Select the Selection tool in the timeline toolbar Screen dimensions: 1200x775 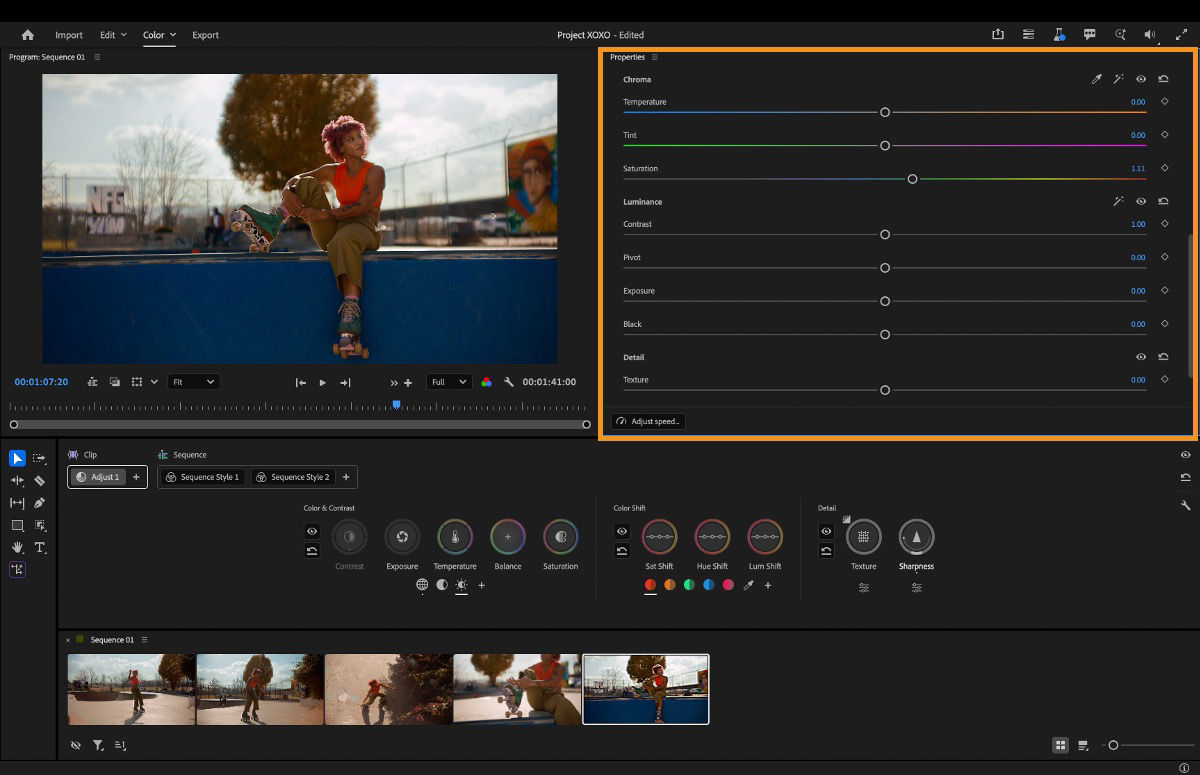click(17, 458)
